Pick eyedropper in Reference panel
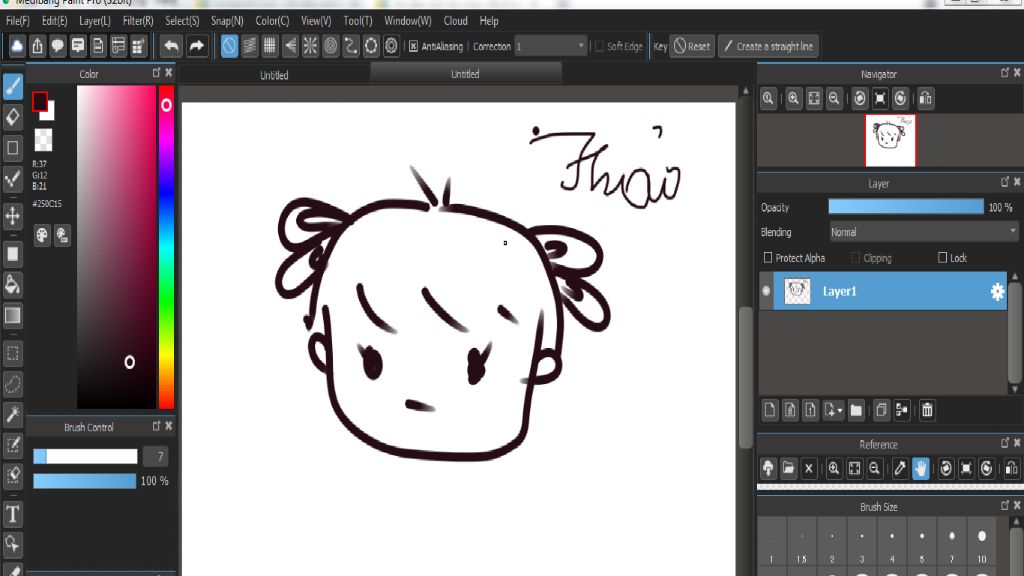The image size is (1024, 576). click(x=900, y=468)
